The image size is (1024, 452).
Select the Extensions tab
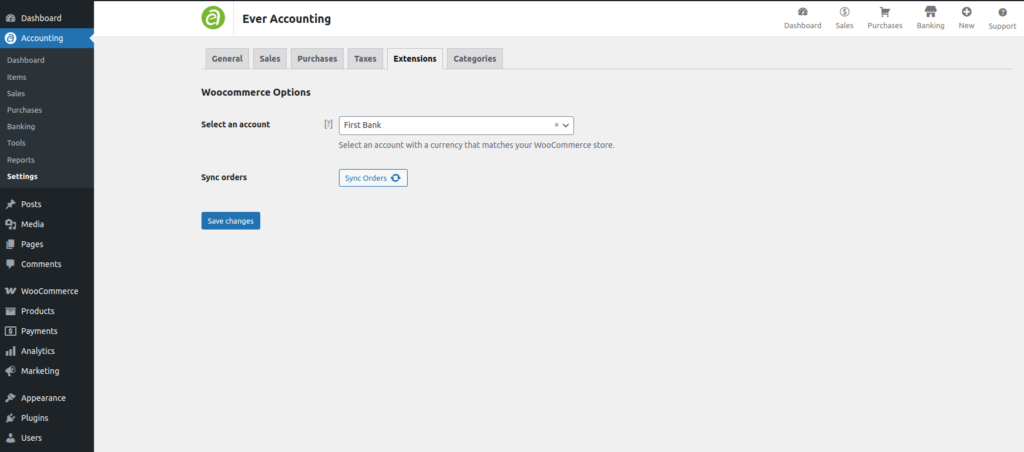pyautogui.click(x=415, y=59)
